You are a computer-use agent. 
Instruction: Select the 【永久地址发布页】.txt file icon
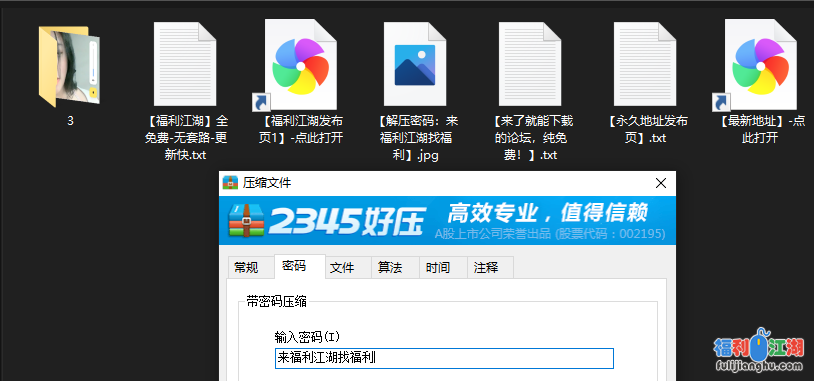click(645, 64)
